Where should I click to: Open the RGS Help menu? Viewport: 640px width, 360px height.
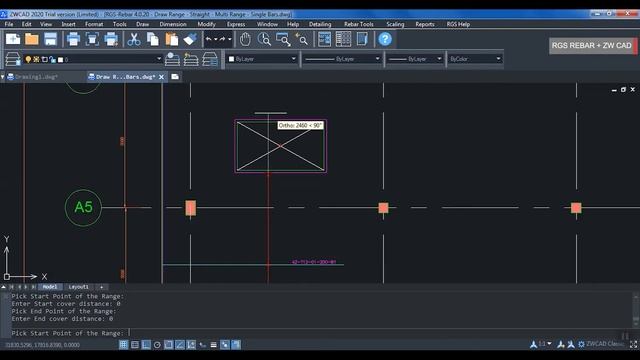(458, 24)
